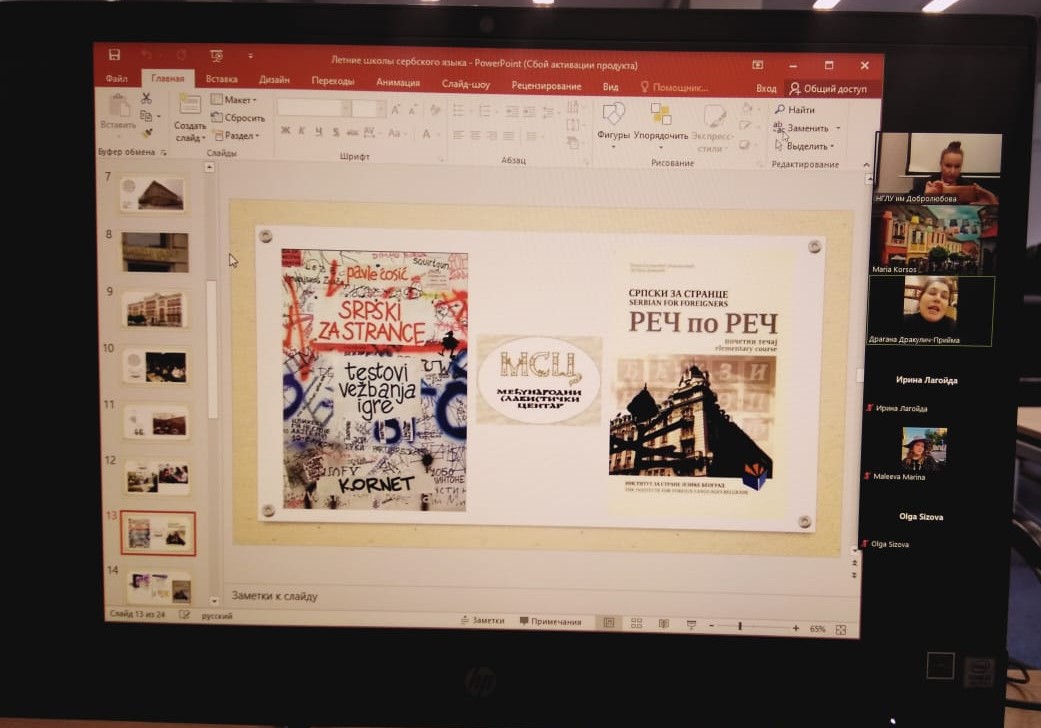Toggle the Notes (Заметки) pane
1041x728 pixels.
(x=483, y=620)
